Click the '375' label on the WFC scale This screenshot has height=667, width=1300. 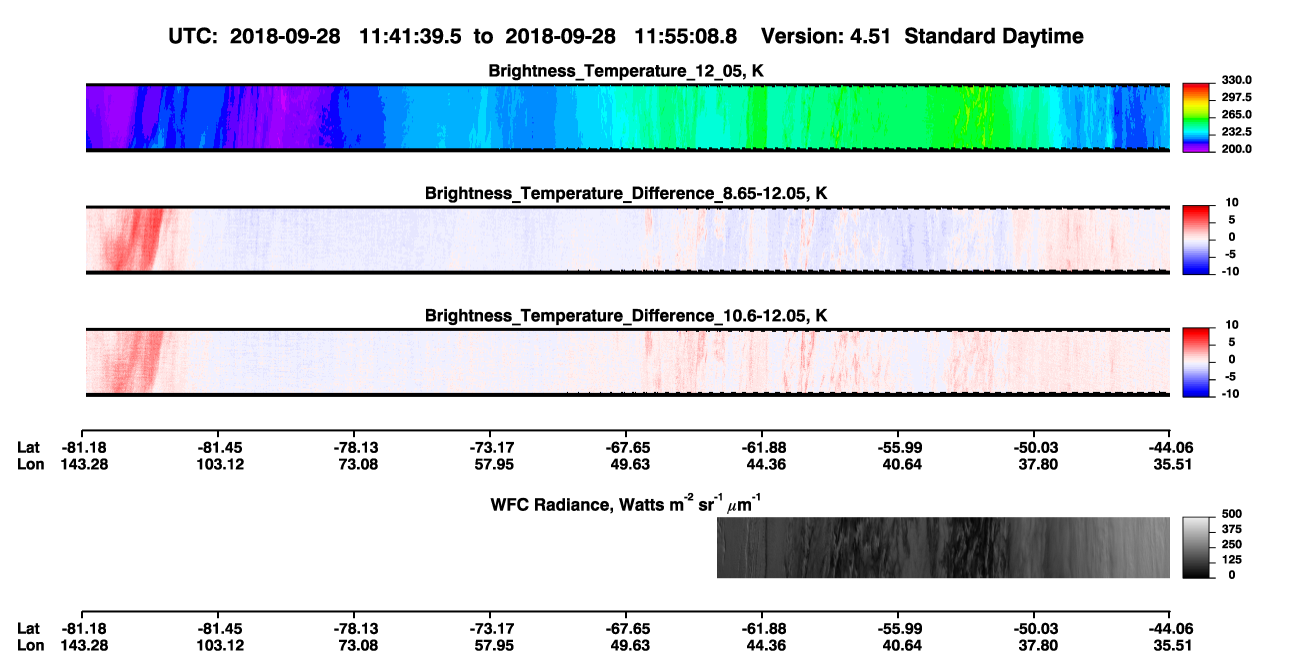1231,528
